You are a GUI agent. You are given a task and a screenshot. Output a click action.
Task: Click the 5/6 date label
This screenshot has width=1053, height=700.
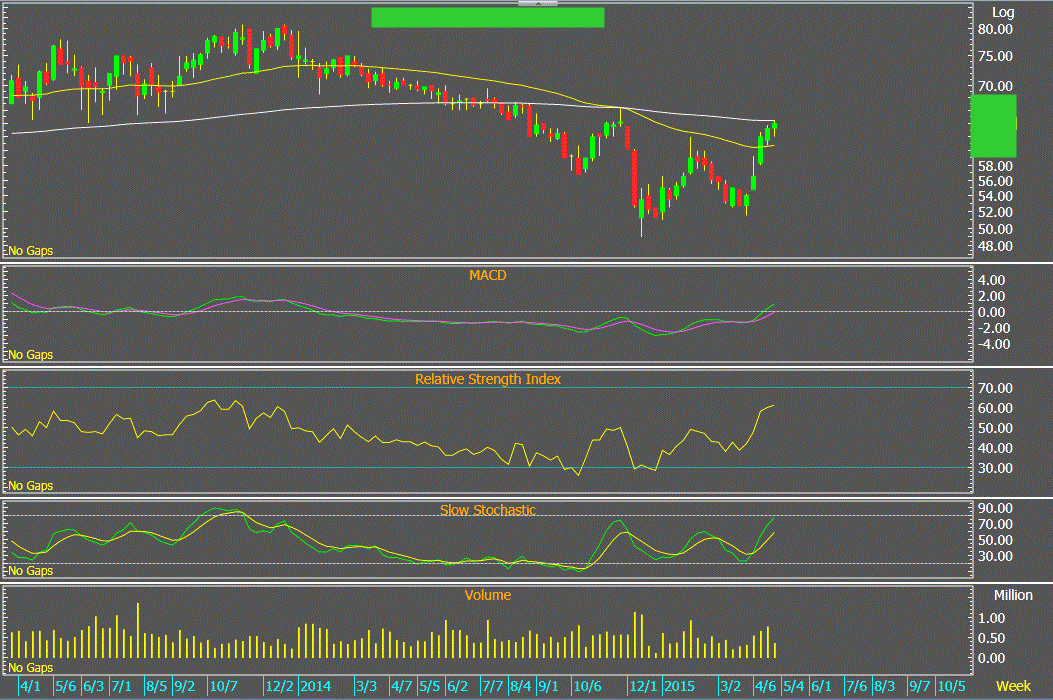65,686
